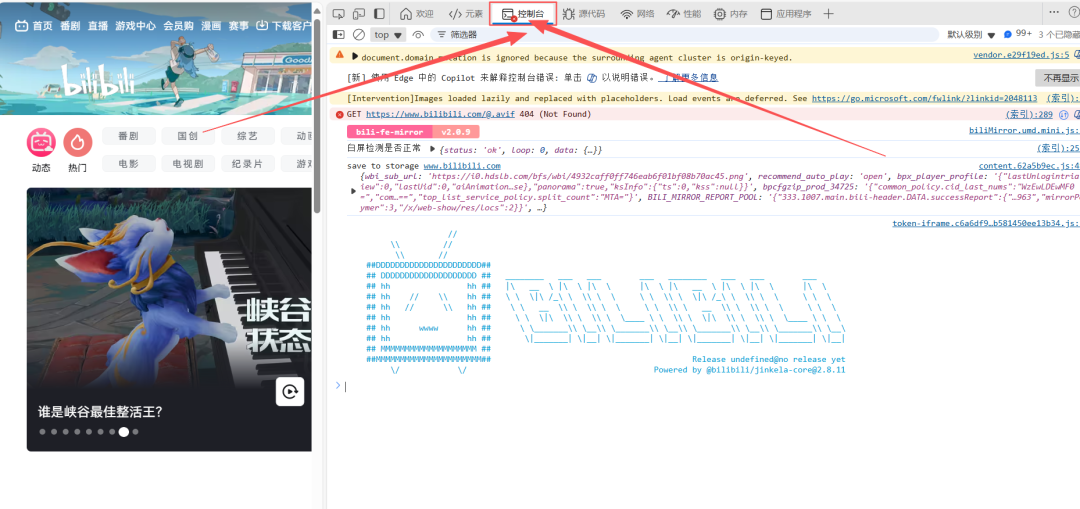Open the 内存 tab
The image size is (1080, 509).
pyautogui.click(x=731, y=14)
